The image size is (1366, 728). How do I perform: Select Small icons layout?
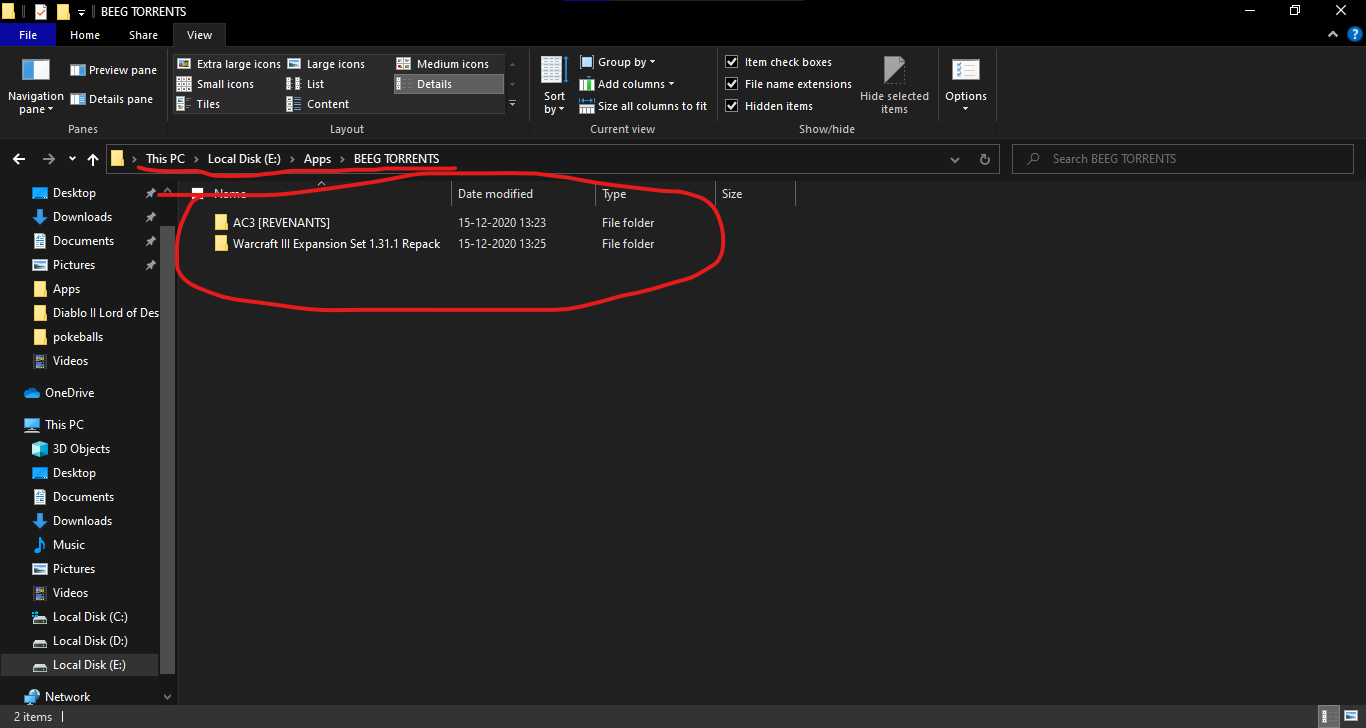tap(215, 84)
